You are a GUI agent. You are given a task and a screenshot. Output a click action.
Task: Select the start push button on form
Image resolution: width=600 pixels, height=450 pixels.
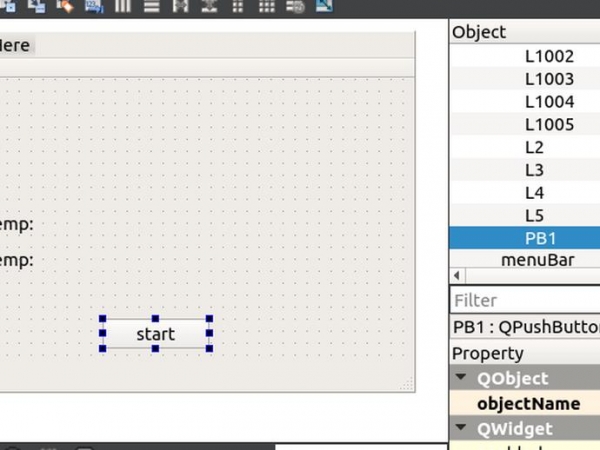pos(155,334)
